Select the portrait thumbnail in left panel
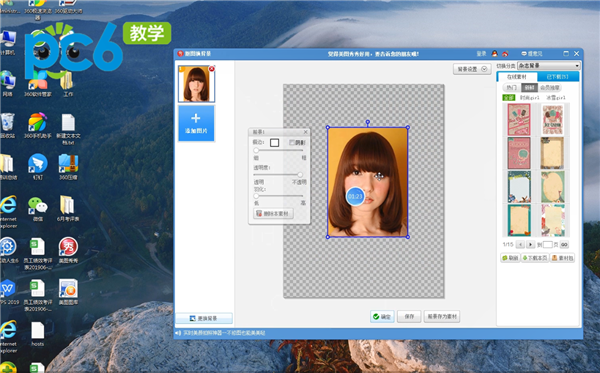This screenshot has height=373, width=600. click(x=196, y=84)
